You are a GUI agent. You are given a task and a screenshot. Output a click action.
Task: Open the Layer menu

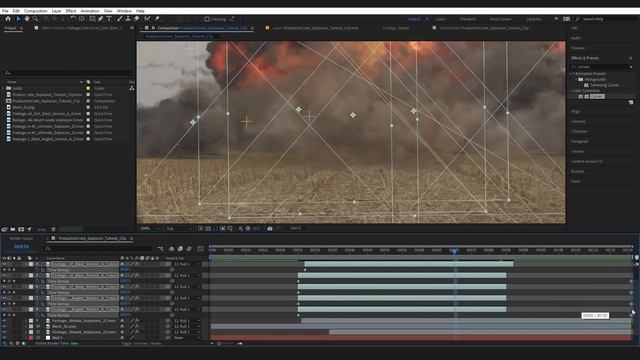pyautogui.click(x=56, y=11)
